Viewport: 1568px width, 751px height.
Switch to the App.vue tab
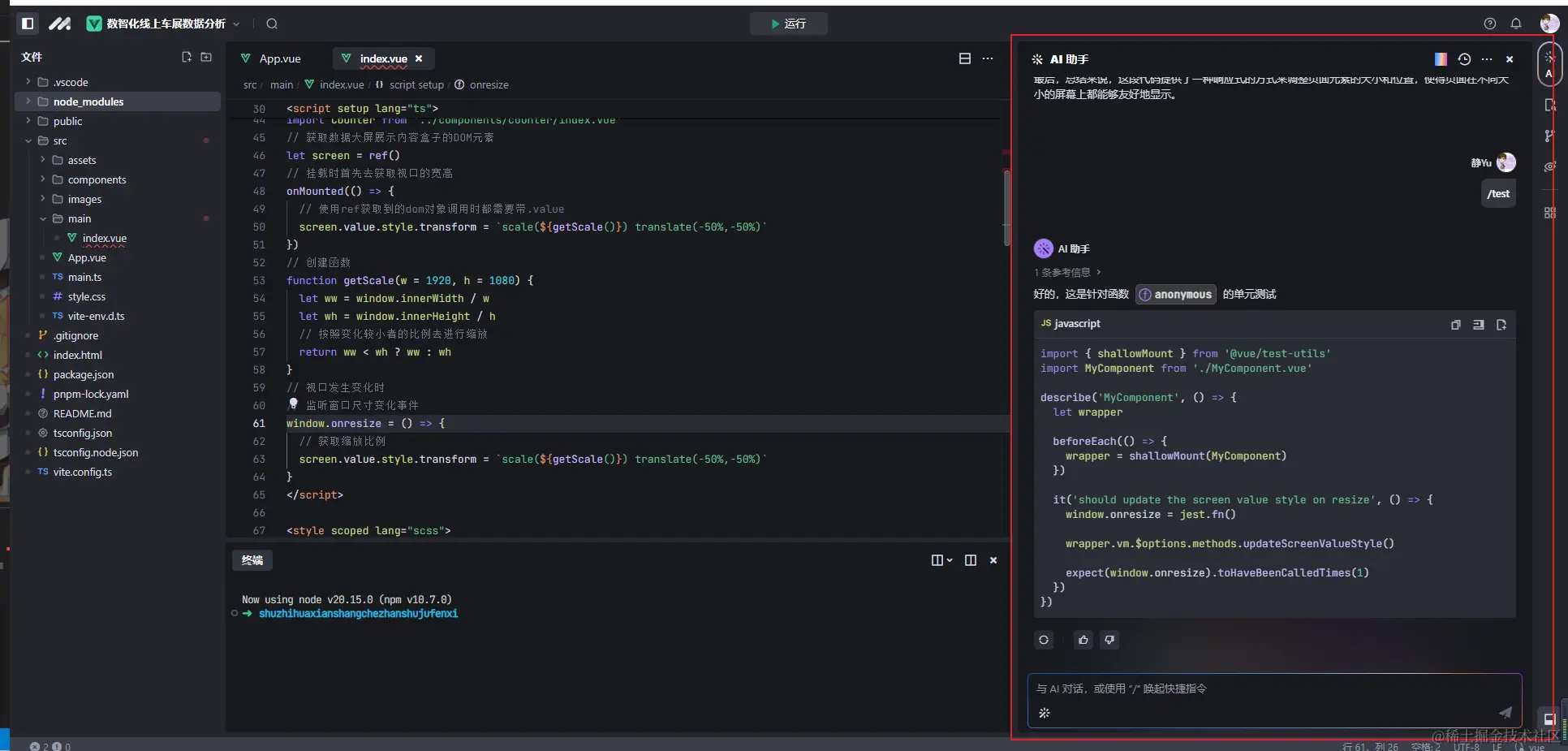pyautogui.click(x=271, y=58)
